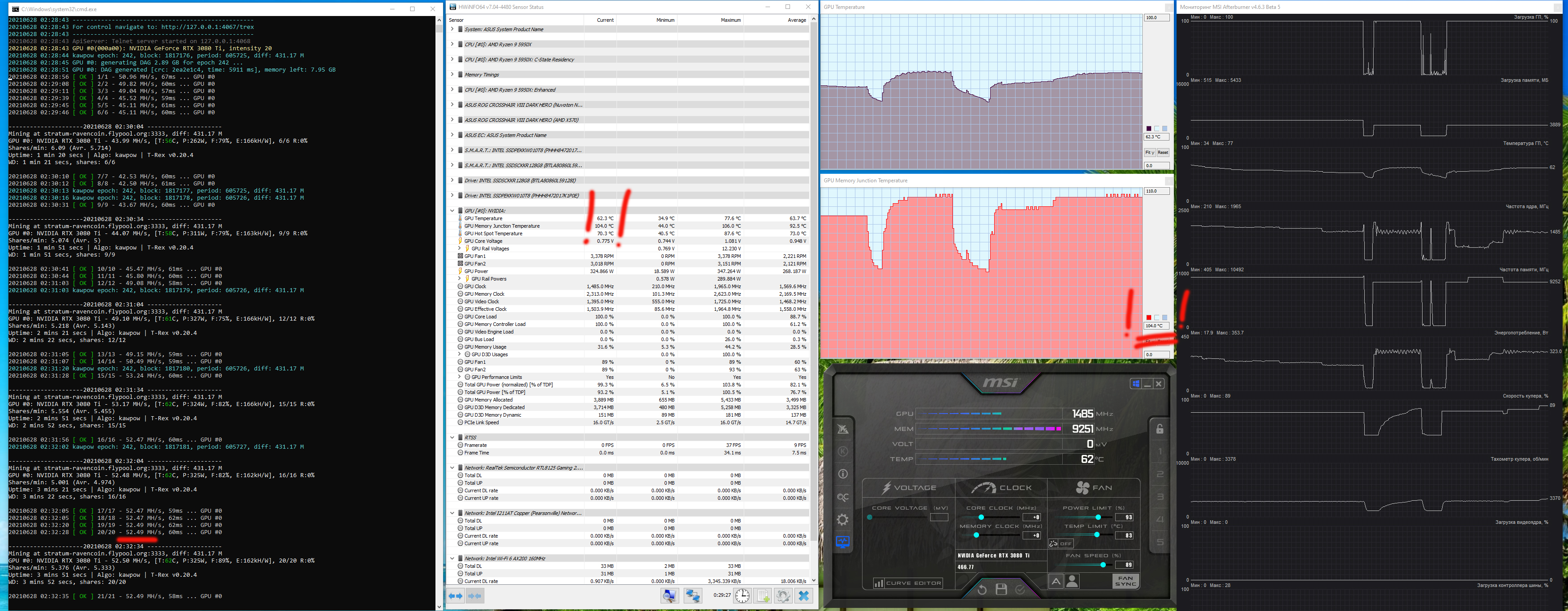
Task: Click the Average column header
Action: [796, 20]
